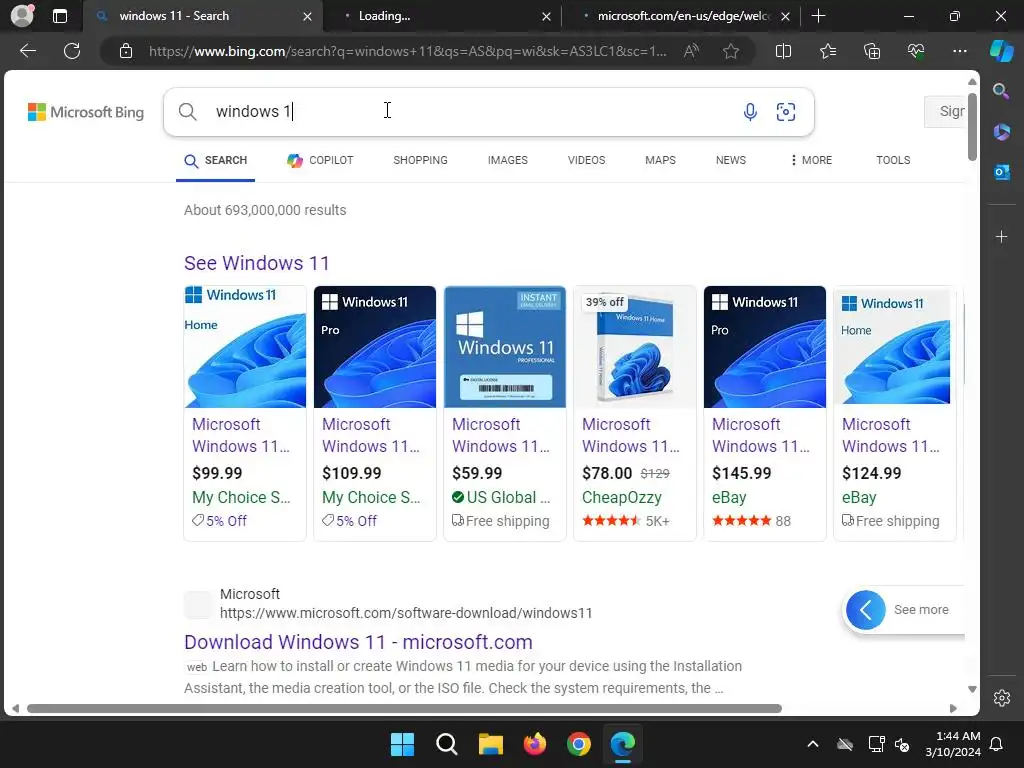This screenshot has width=1024, height=768.
Task: Close the 'windows 11 - Search' tab
Action: tap(307, 17)
